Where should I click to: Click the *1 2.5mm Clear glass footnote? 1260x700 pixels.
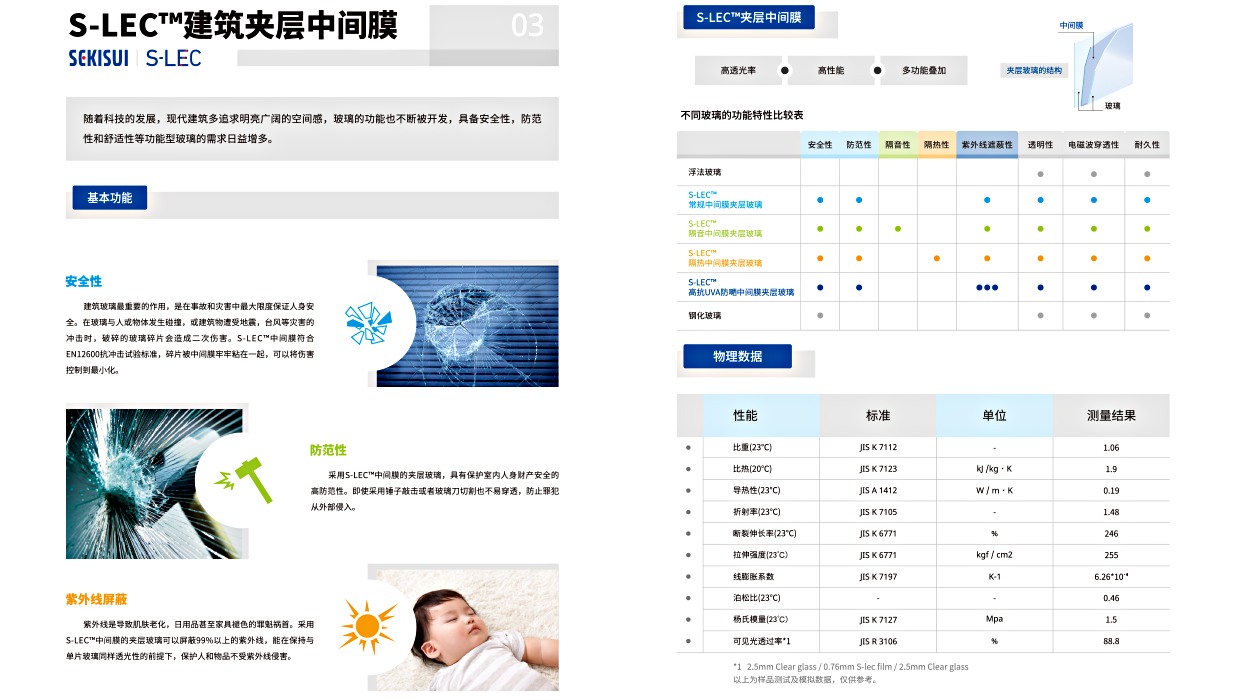851,666
